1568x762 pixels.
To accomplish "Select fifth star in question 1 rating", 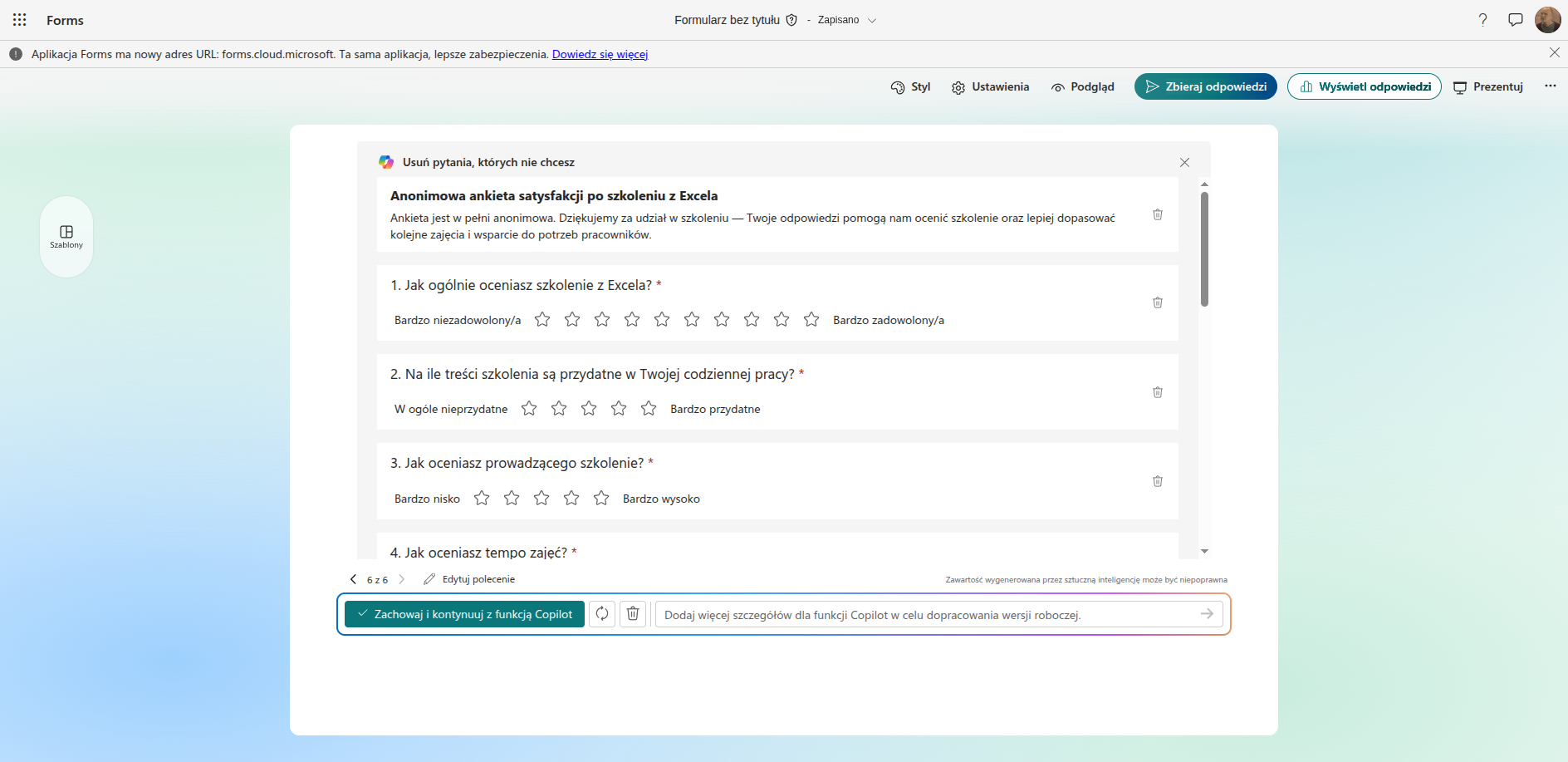I will pos(662,319).
